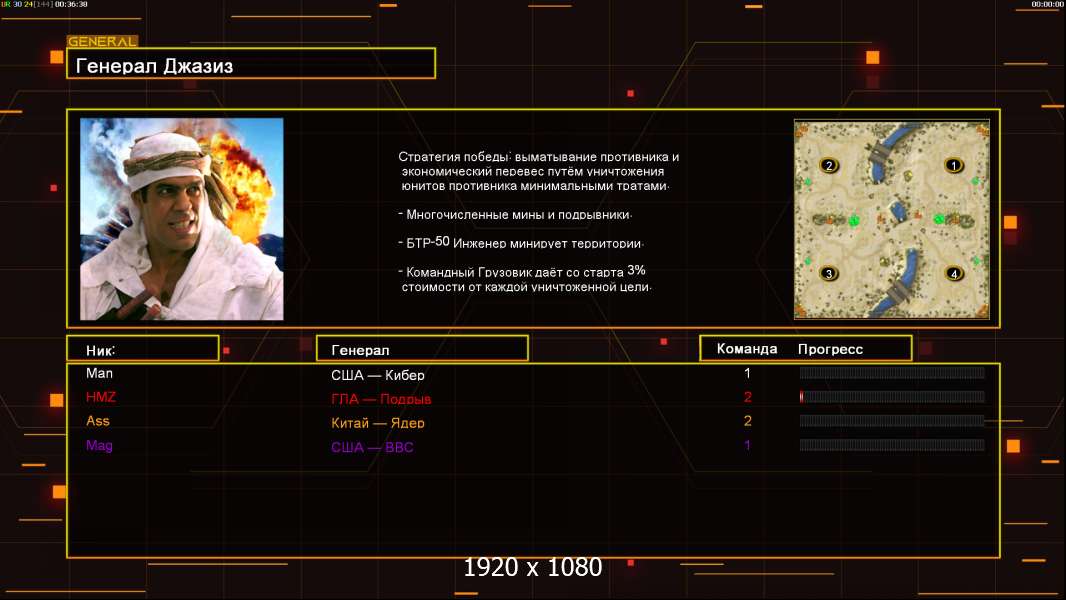The width and height of the screenshot is (1066, 600).
Task: Click the loading progress bar for HMZ
Action: [x=892, y=397]
